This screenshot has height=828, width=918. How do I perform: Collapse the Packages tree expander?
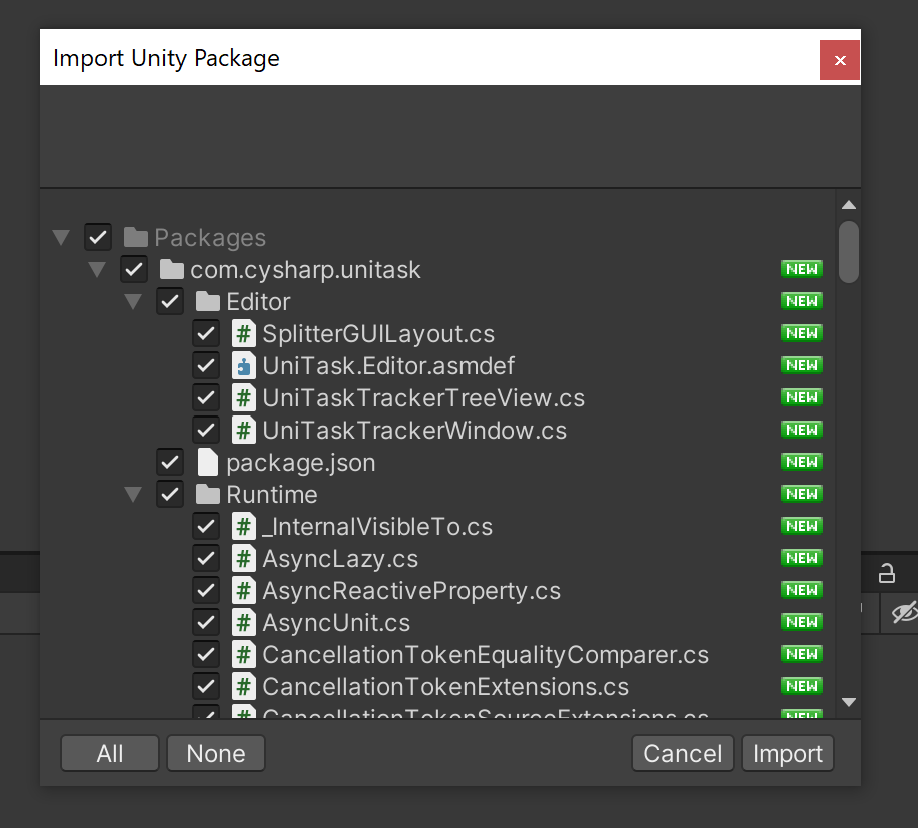coord(61,237)
